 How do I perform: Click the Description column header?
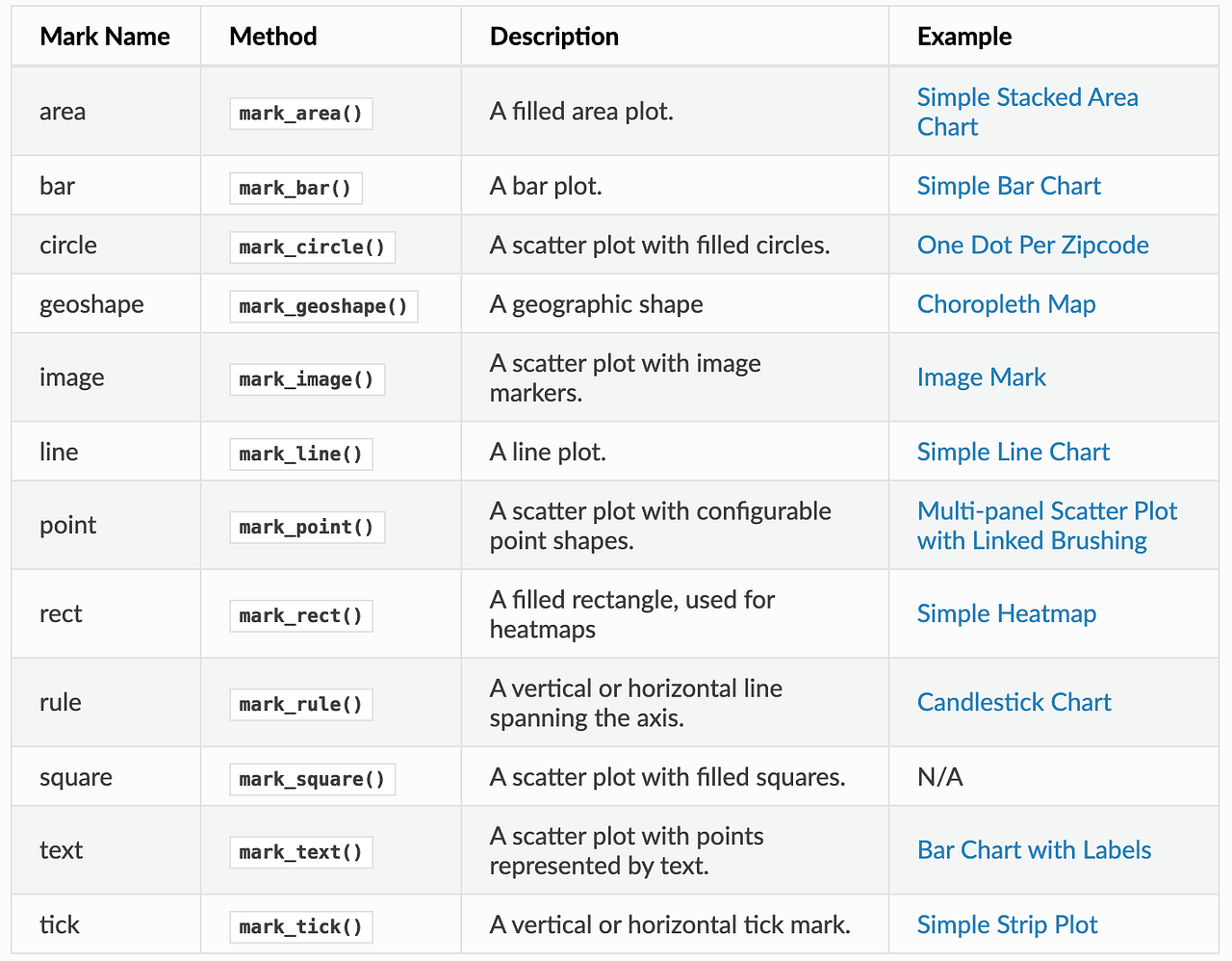553,37
